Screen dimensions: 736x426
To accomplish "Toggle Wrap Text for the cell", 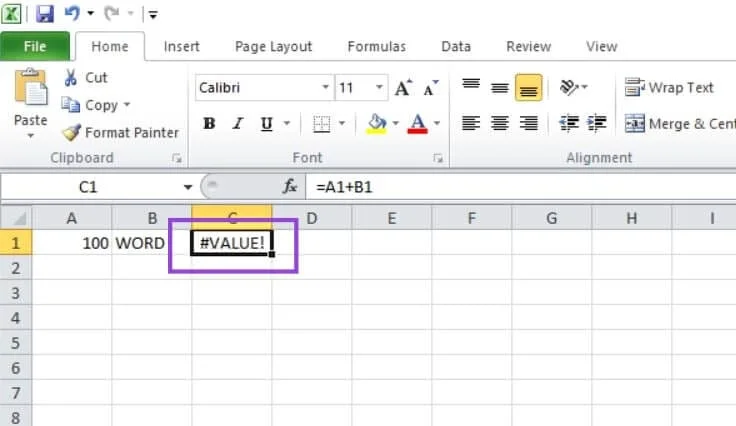I will coord(669,88).
